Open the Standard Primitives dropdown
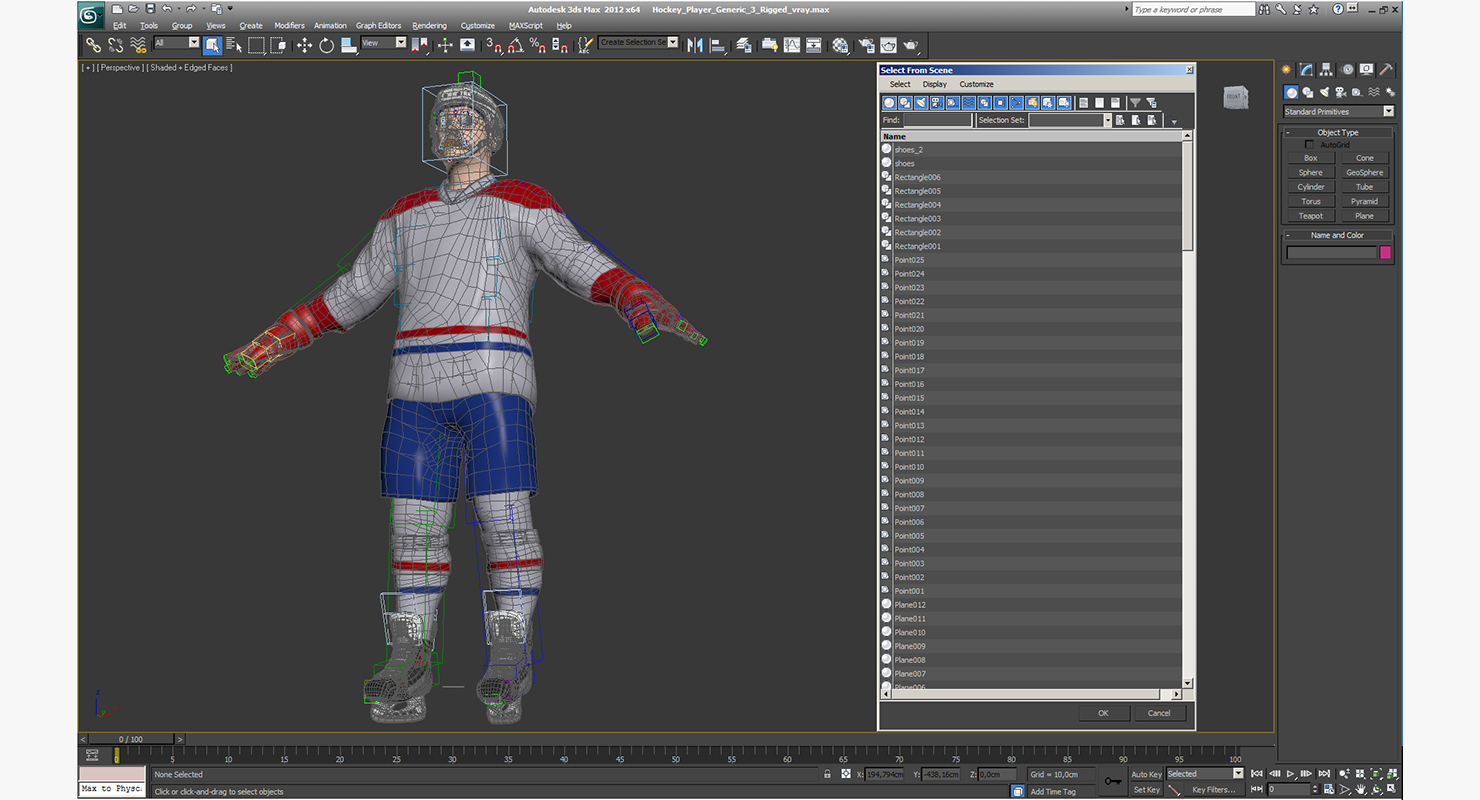This screenshot has height=800, width=1480. (1338, 112)
